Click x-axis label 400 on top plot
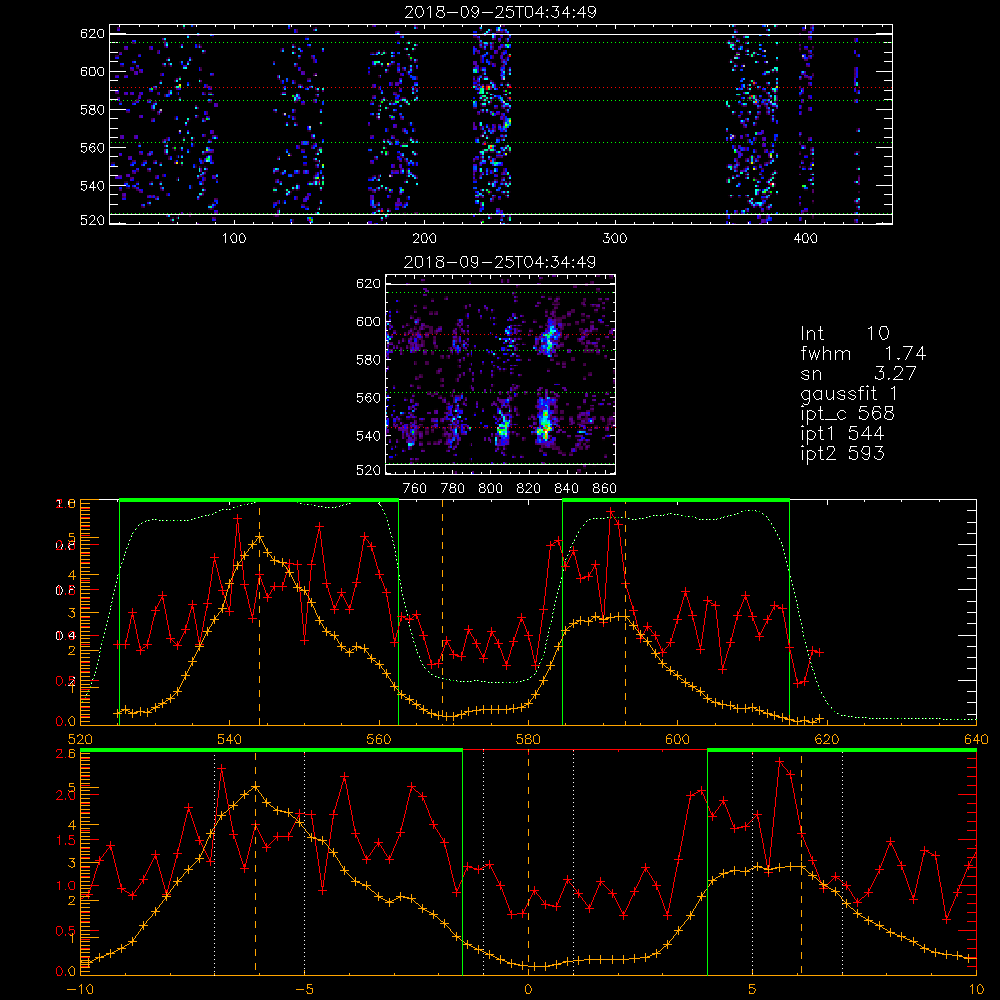The height and width of the screenshot is (1000, 1000). (x=805, y=239)
